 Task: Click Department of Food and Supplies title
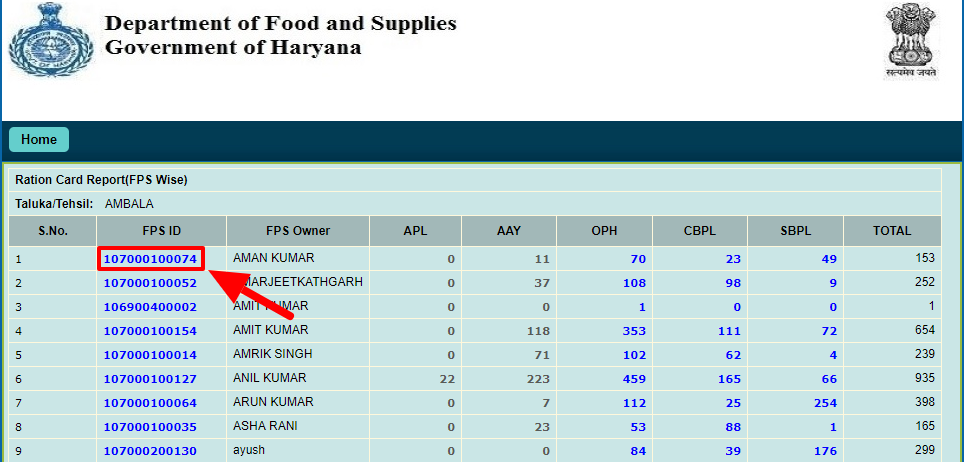[x=281, y=23]
